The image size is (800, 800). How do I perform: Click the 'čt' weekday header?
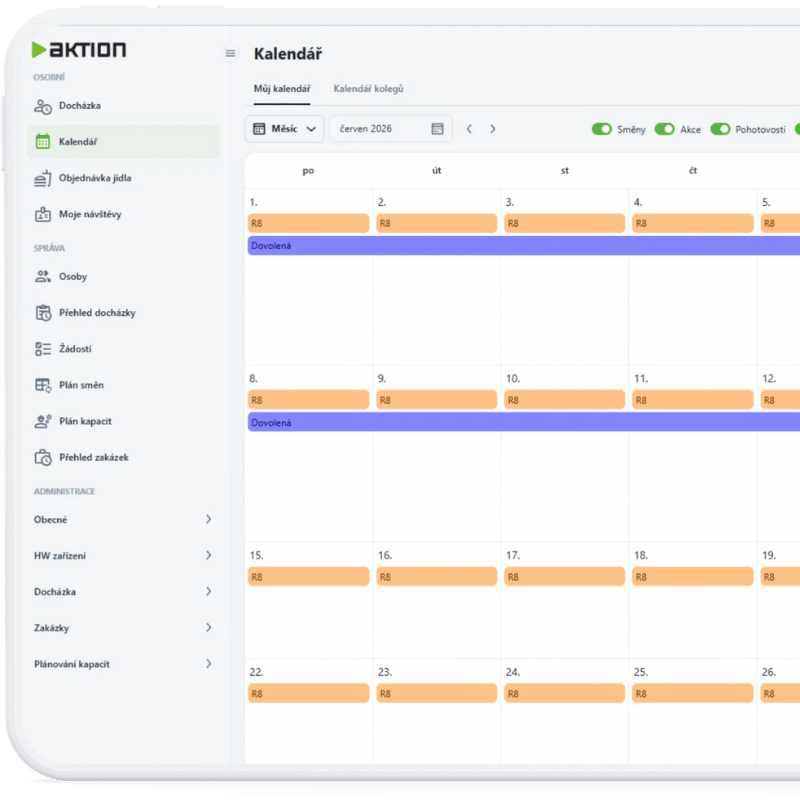point(693,171)
